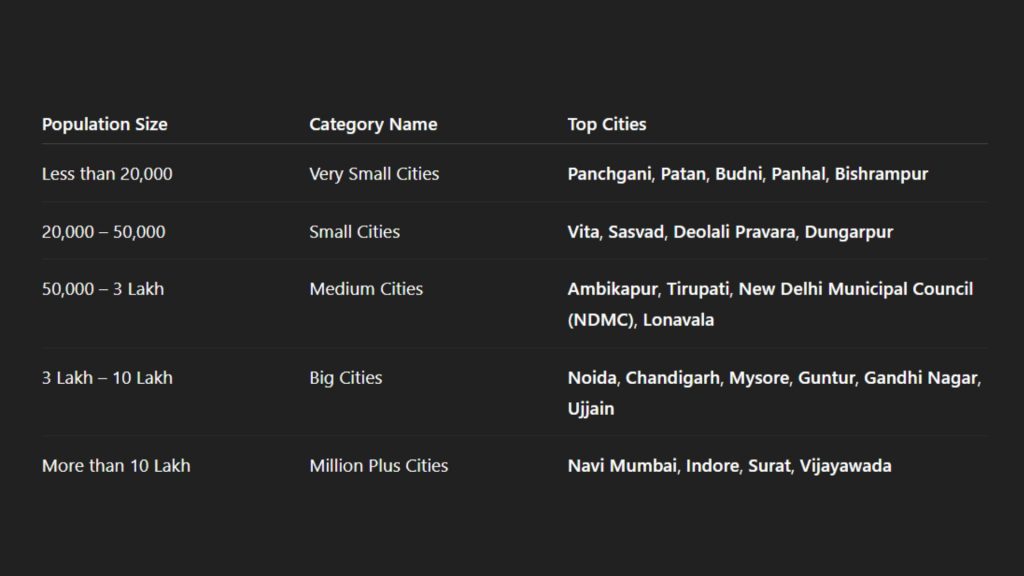Click the Navi Mumbai city name

coord(622,466)
